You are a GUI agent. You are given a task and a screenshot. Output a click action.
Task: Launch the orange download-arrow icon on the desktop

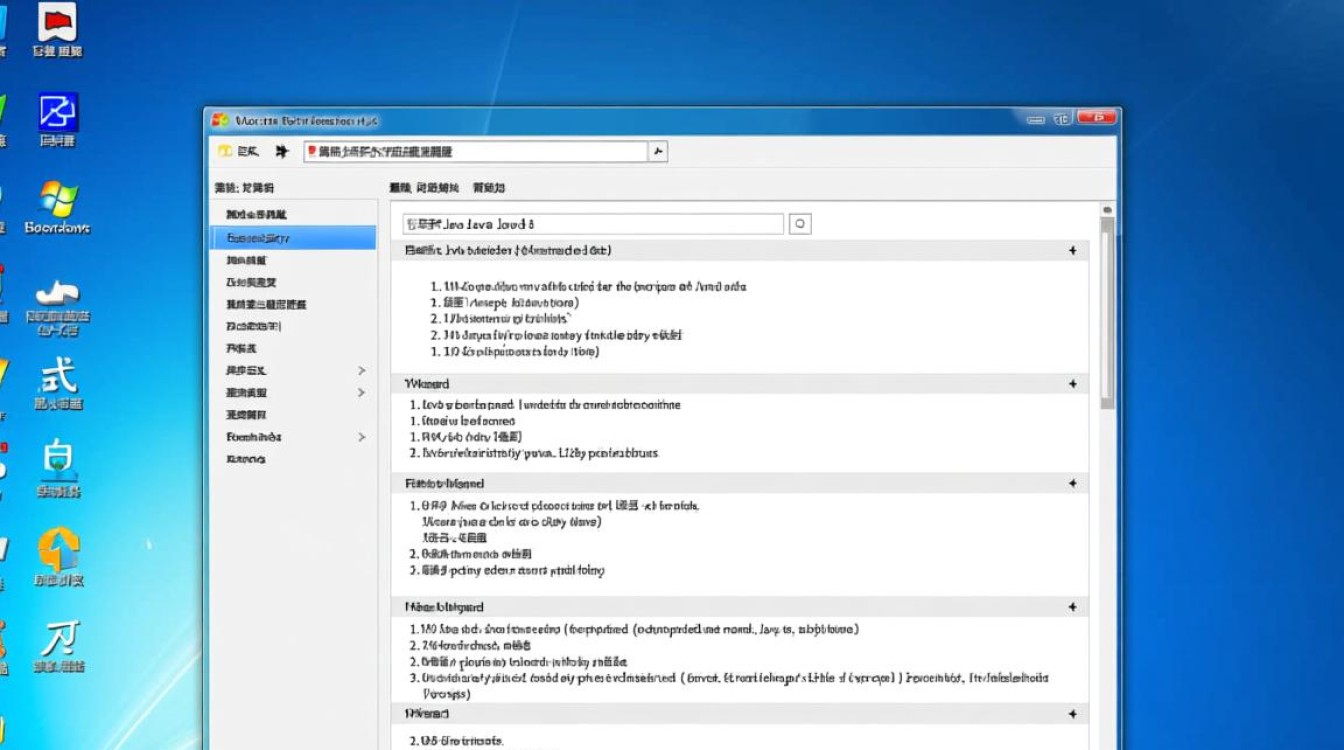tap(57, 547)
